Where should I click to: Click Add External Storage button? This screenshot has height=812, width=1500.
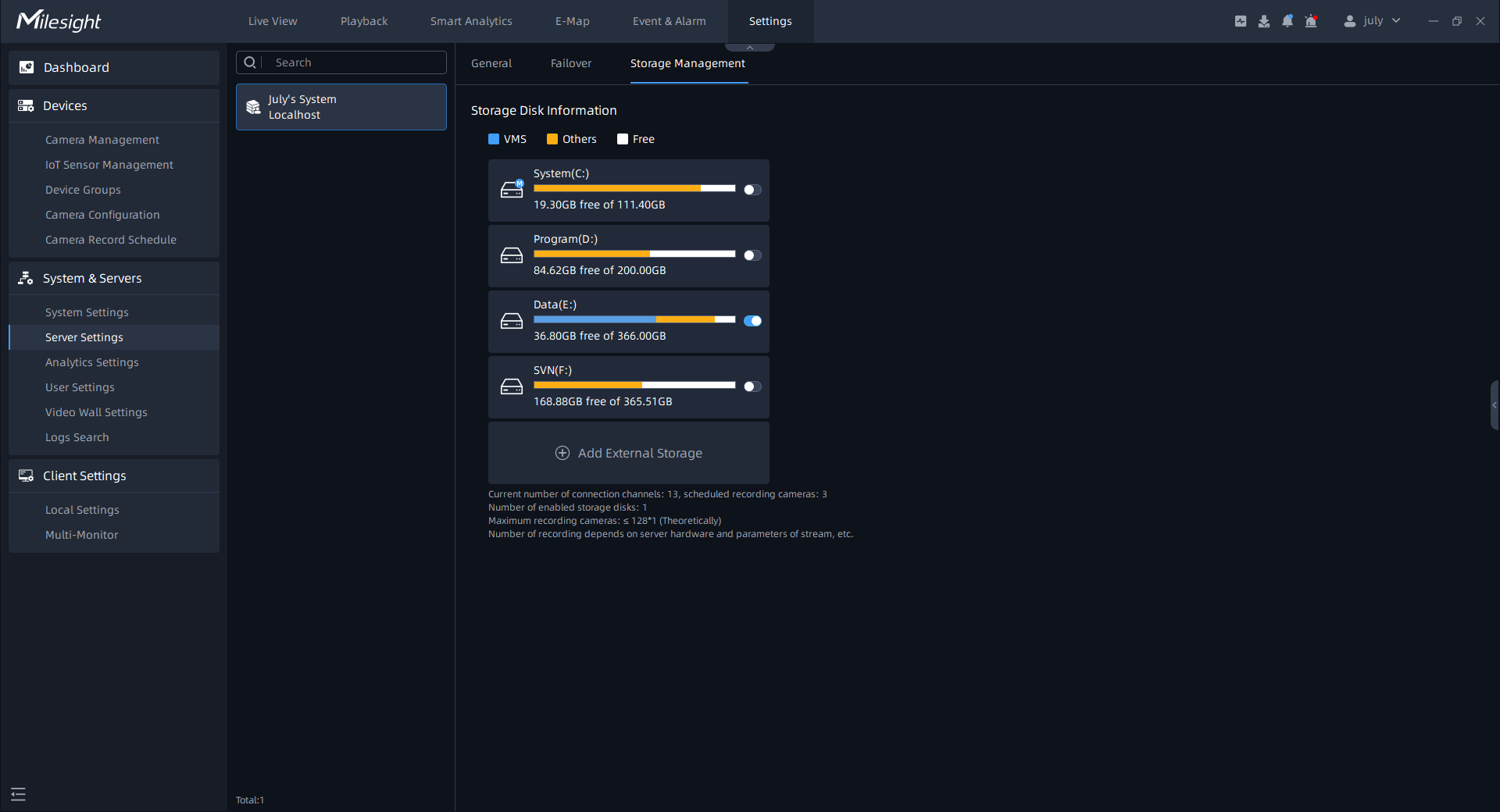coord(629,453)
